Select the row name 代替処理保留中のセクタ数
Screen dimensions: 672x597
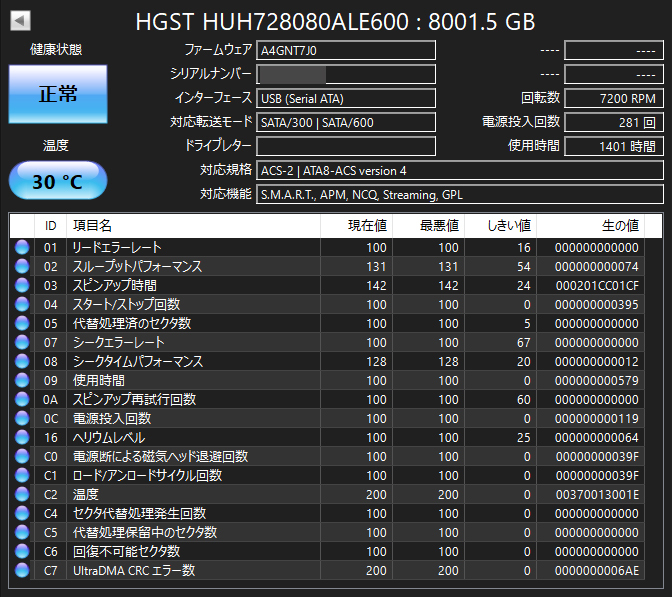pos(145,532)
